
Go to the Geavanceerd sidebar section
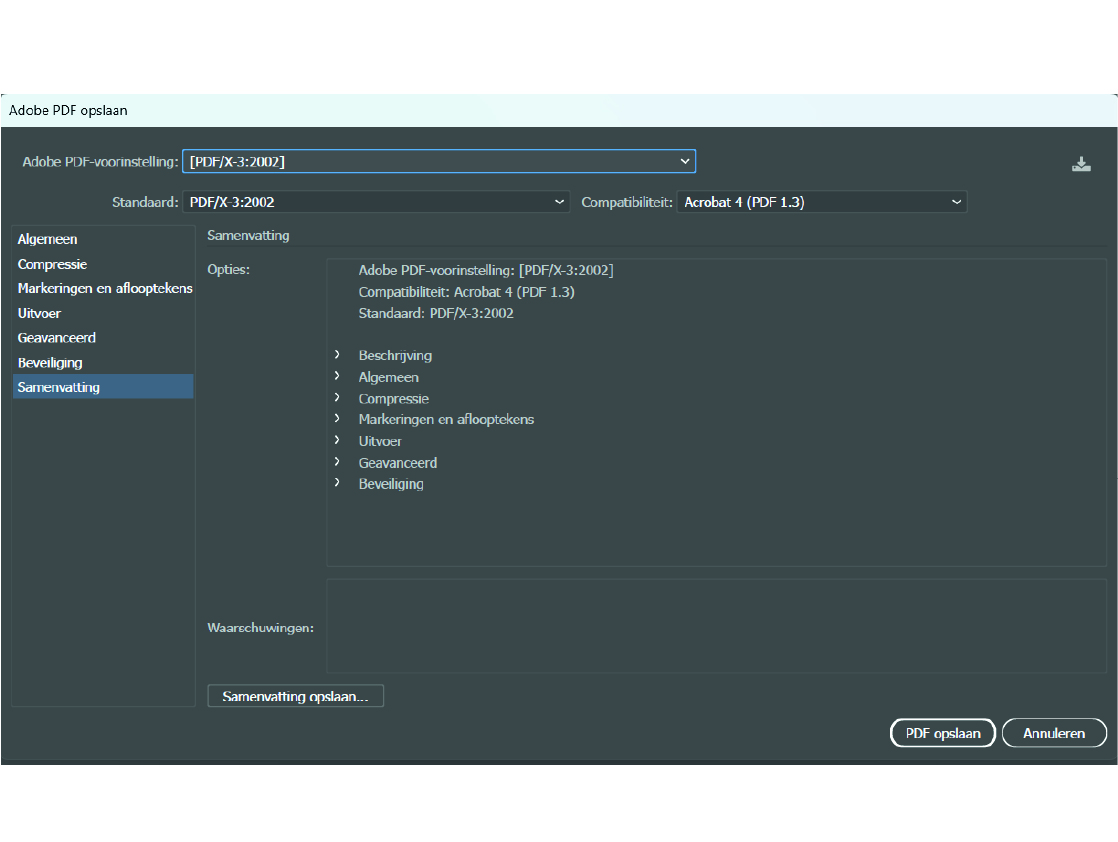click(57, 338)
